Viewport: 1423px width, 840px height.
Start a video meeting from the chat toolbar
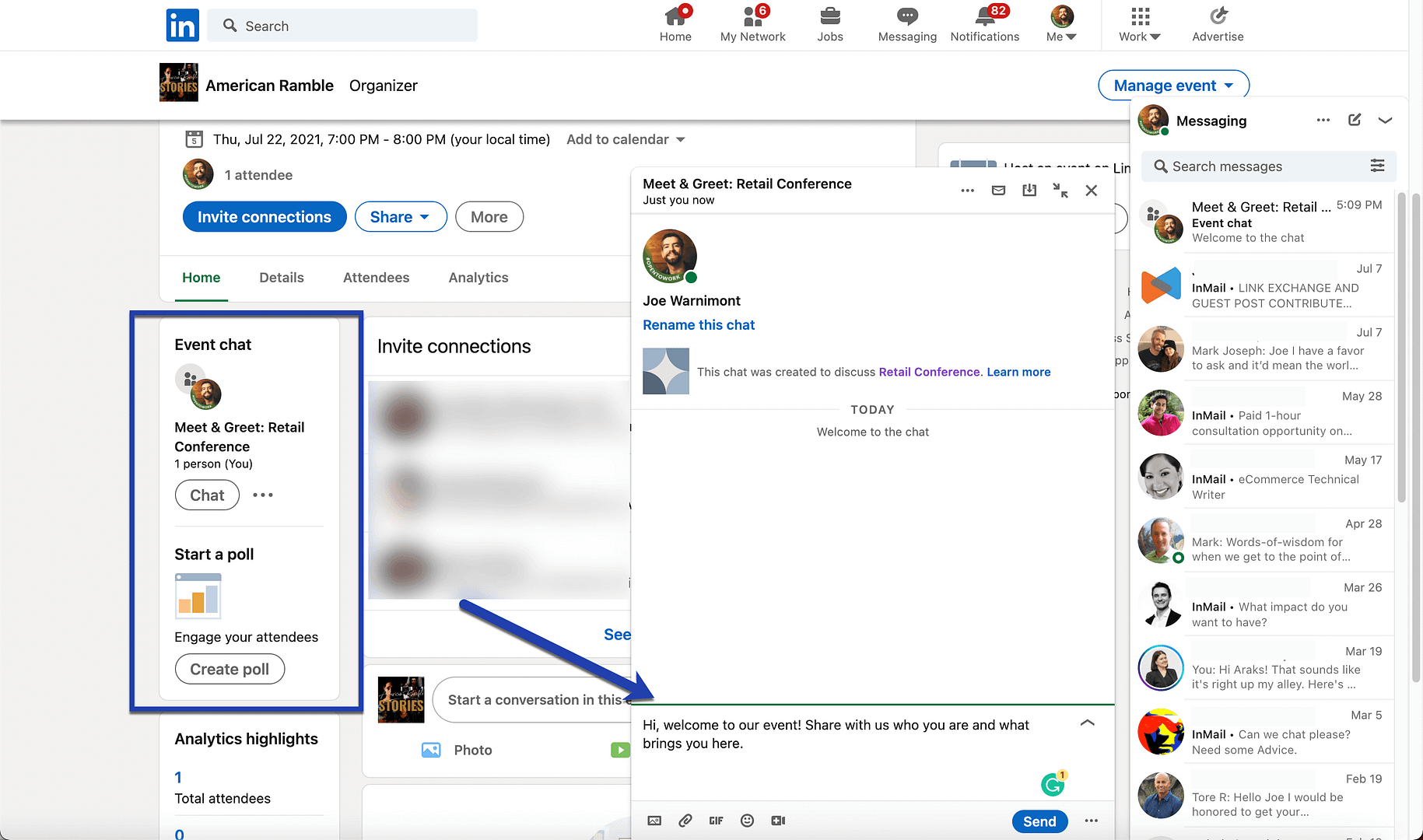pos(778,821)
